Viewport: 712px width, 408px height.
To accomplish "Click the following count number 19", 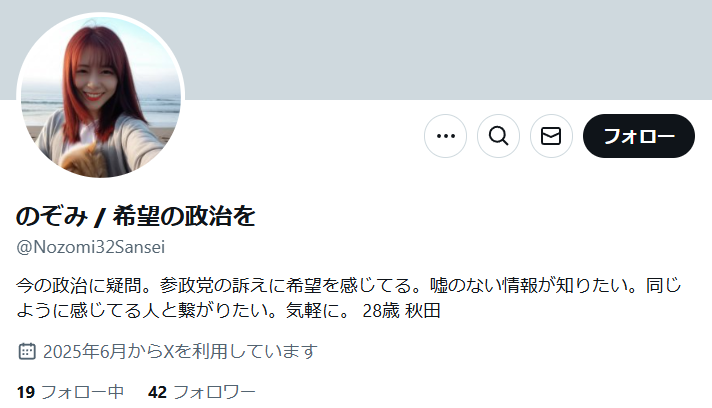I will [25, 392].
